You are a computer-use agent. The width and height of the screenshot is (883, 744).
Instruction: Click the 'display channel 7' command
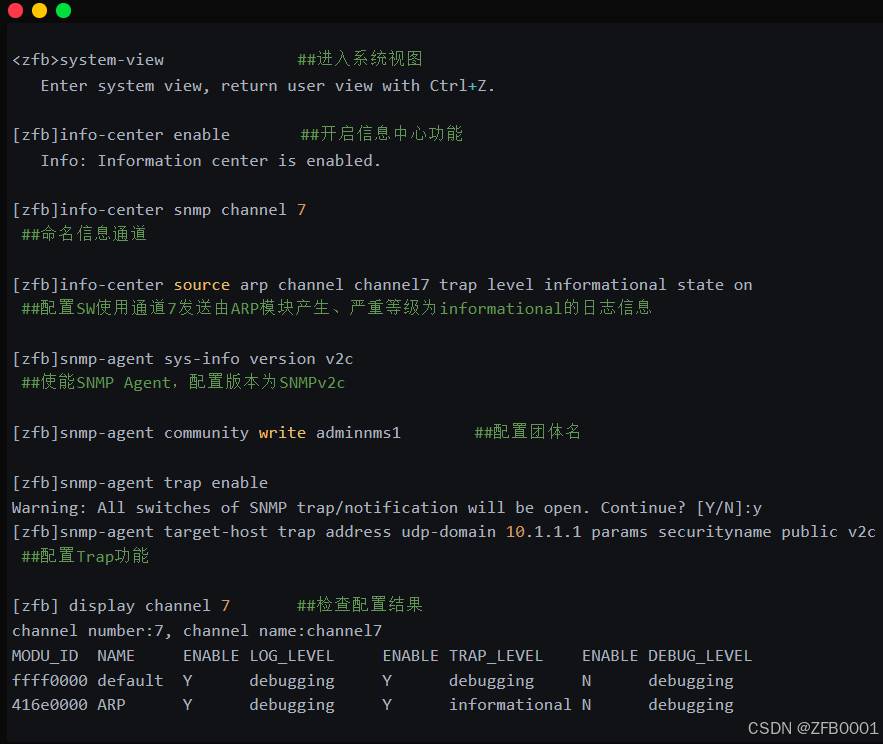coord(149,605)
